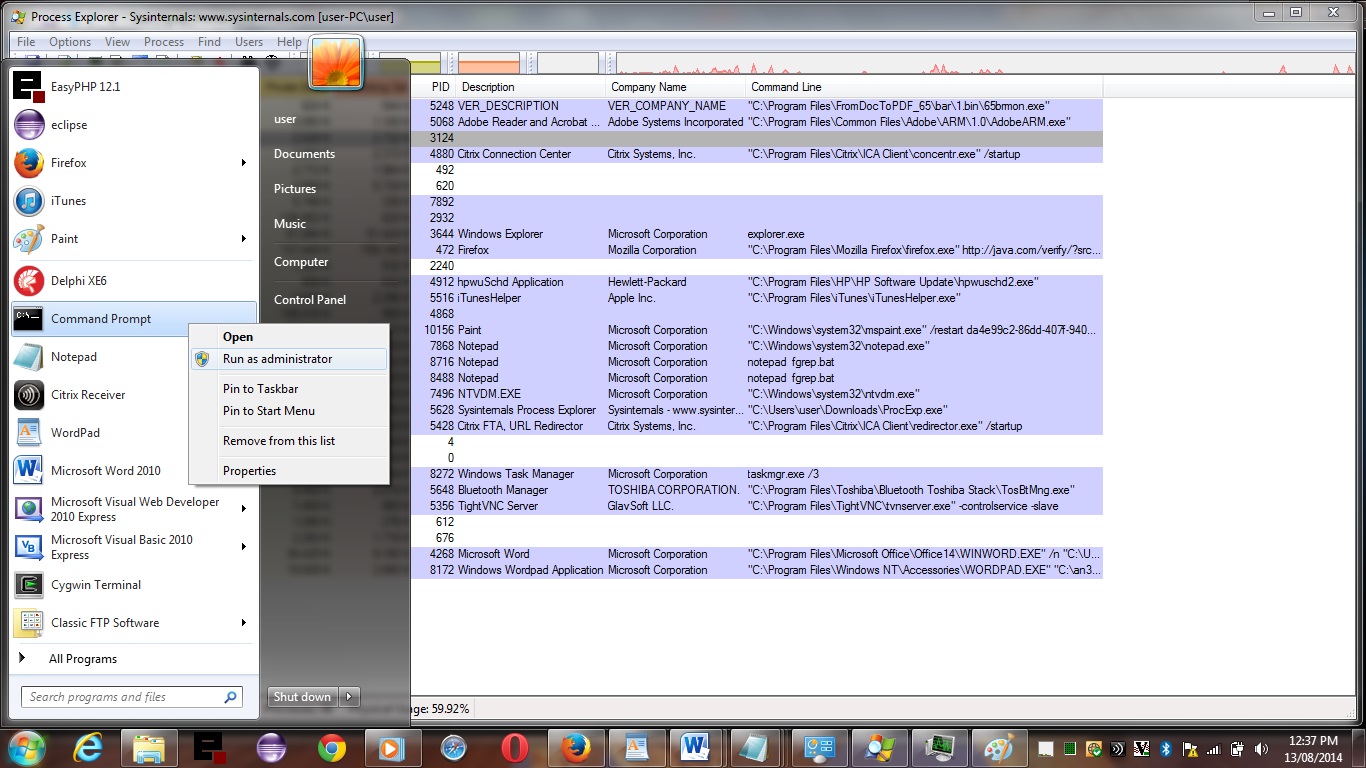This screenshot has height=768, width=1366.
Task: Open the Users menu
Action: pos(249,42)
